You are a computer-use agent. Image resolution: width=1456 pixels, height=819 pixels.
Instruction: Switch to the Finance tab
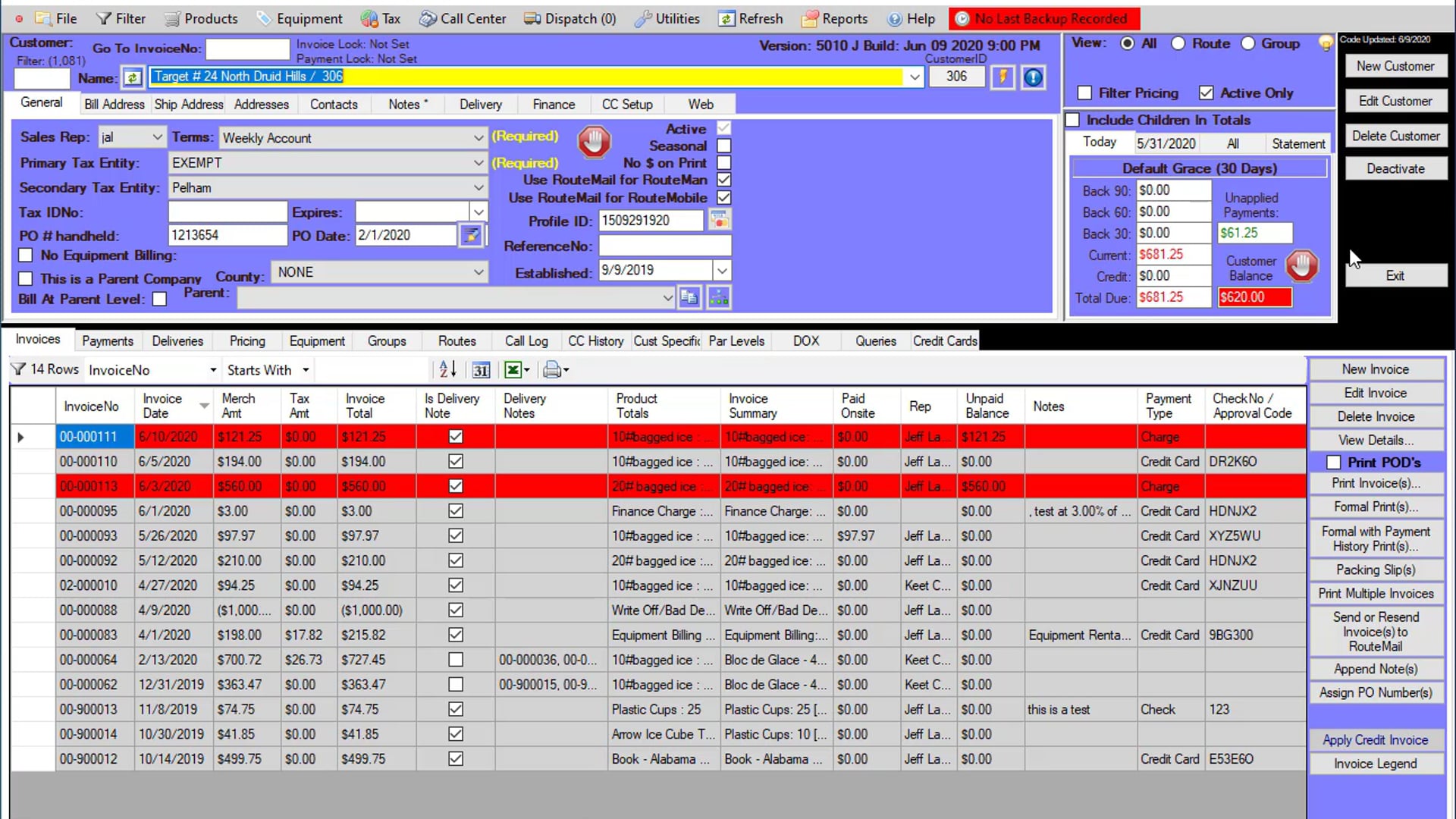coord(554,104)
